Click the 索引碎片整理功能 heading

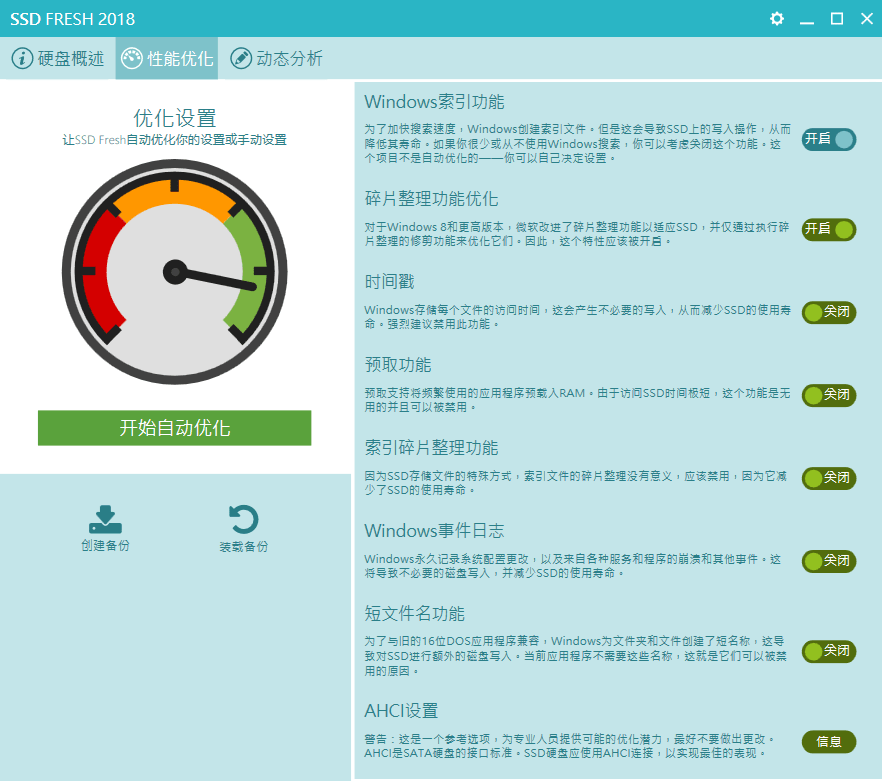(431, 447)
